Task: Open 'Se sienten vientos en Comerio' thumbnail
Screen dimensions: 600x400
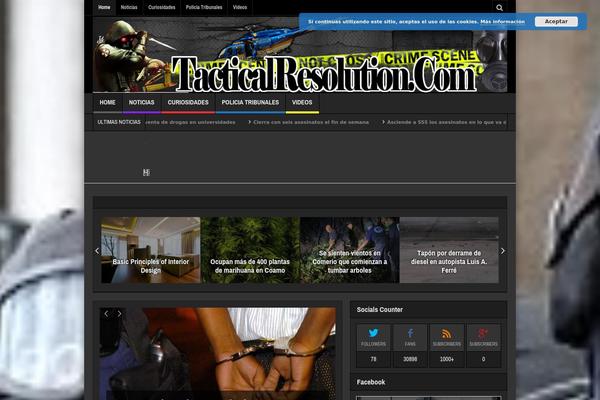Action: coord(350,250)
